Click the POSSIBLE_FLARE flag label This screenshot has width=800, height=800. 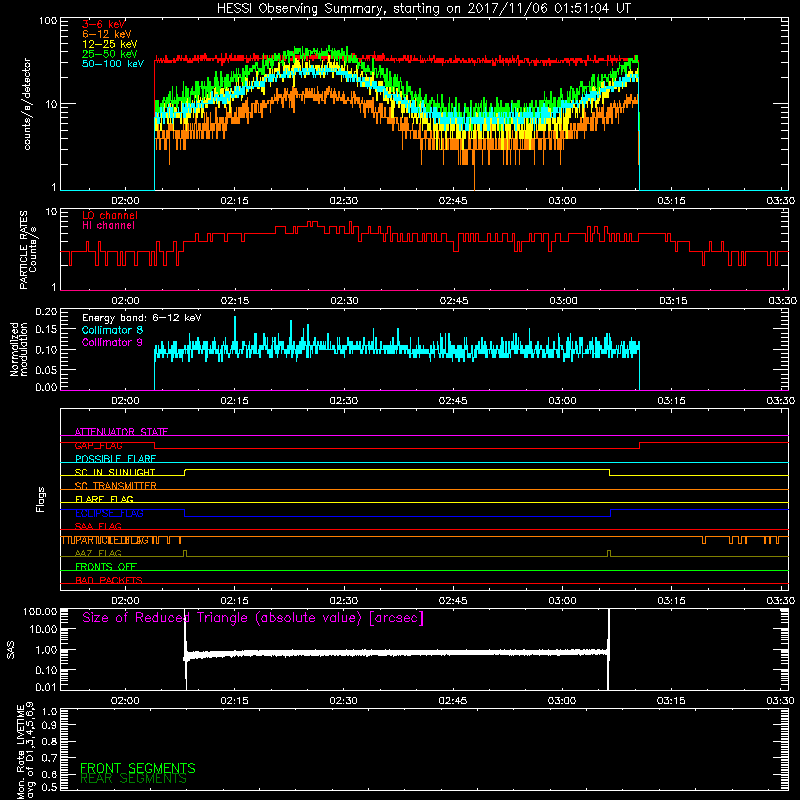[115, 459]
